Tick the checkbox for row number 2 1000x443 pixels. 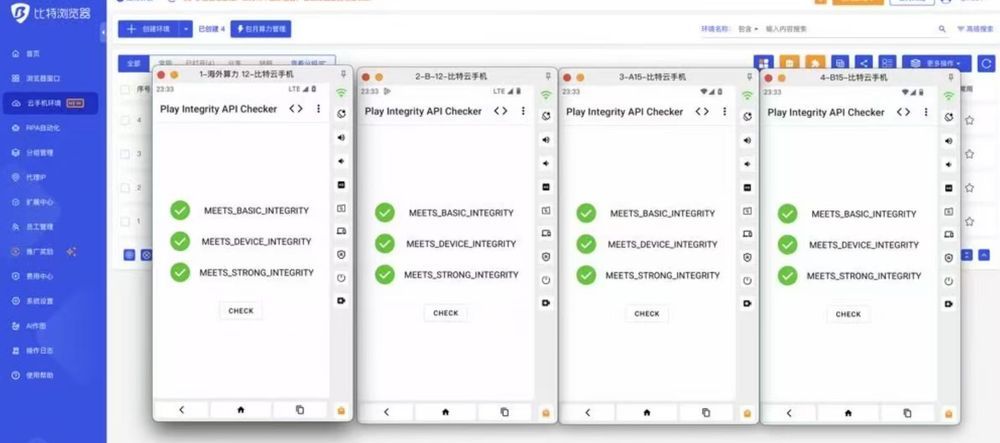[x=125, y=187]
